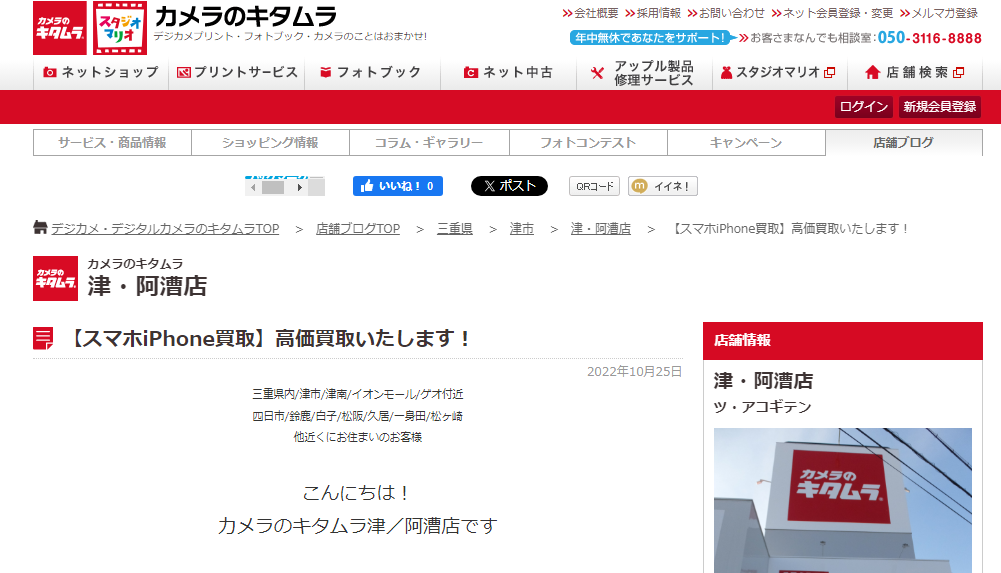Screen dimensions: 1001x573
Task: Click the Studio Mario logo in header
Action: click(120, 28)
